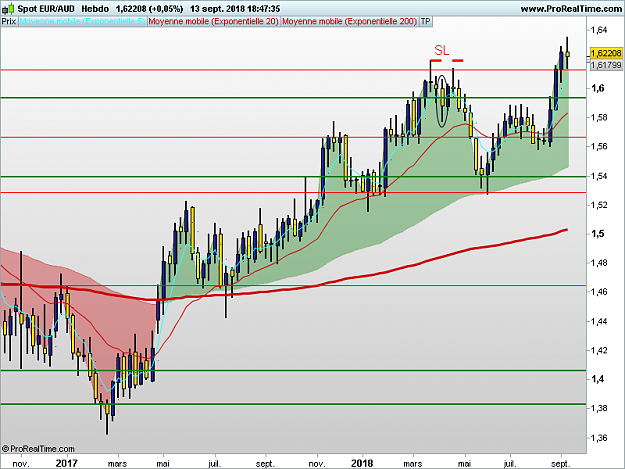This screenshot has height=469, width=625.
Task: Click the 1,58 price axis label
Action: click(599, 118)
